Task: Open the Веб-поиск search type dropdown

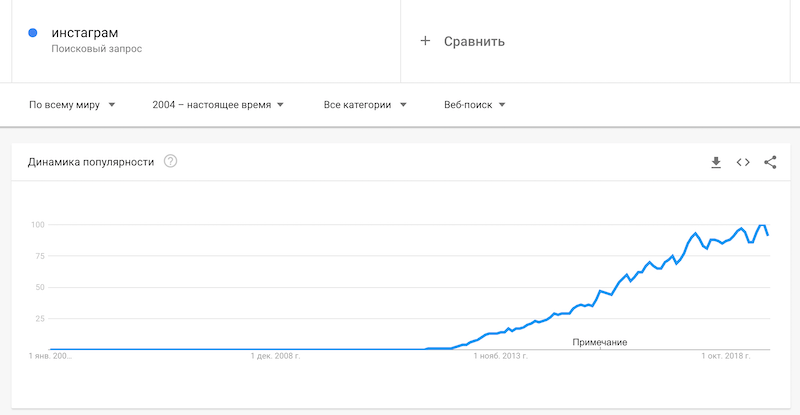Action: tap(474, 105)
